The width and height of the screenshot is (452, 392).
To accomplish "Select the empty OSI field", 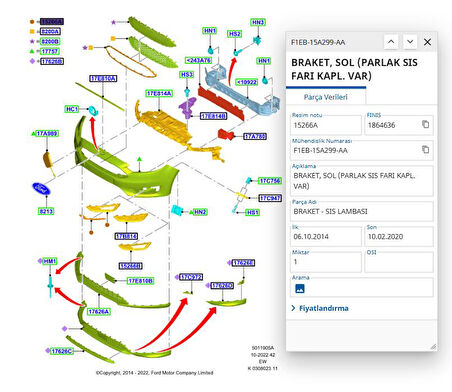I will [x=399, y=262].
